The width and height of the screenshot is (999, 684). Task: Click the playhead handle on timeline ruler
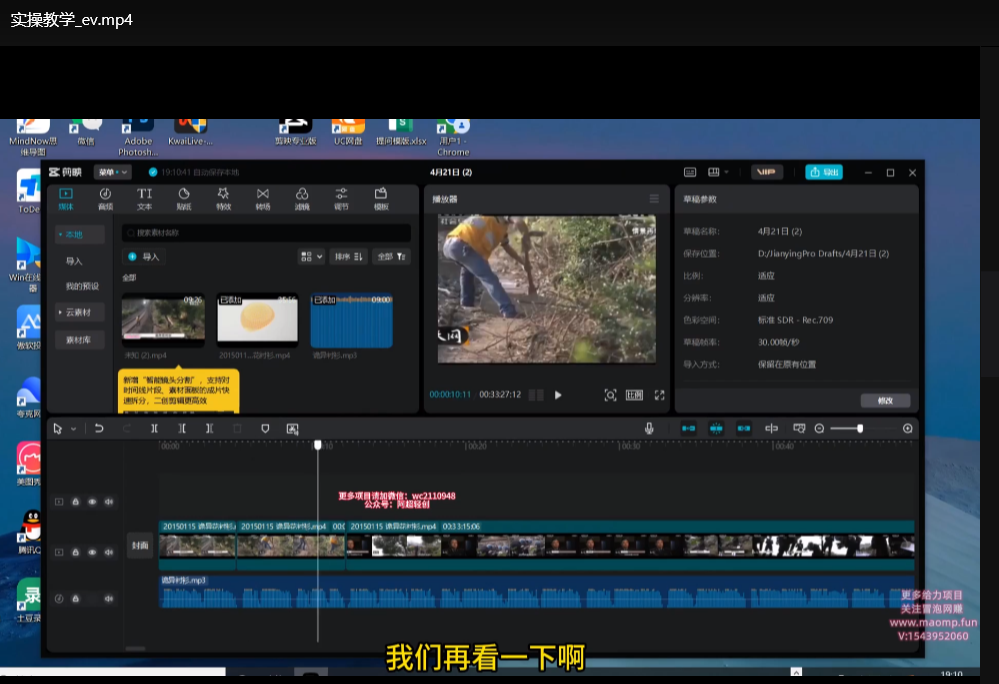[318, 445]
